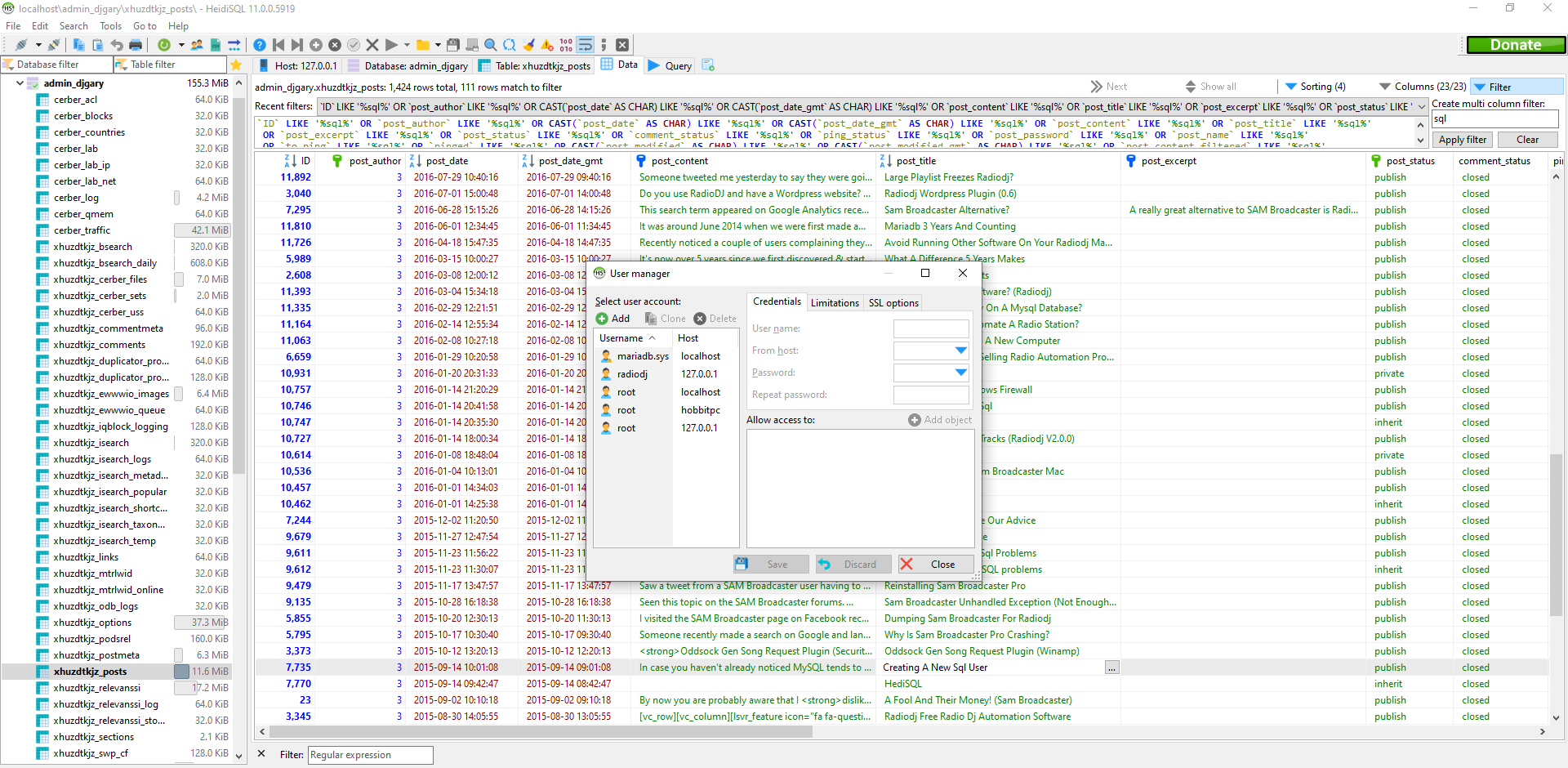This screenshot has height=768, width=1568.
Task: Click the binary 100/010 icon
Action: click(x=566, y=45)
